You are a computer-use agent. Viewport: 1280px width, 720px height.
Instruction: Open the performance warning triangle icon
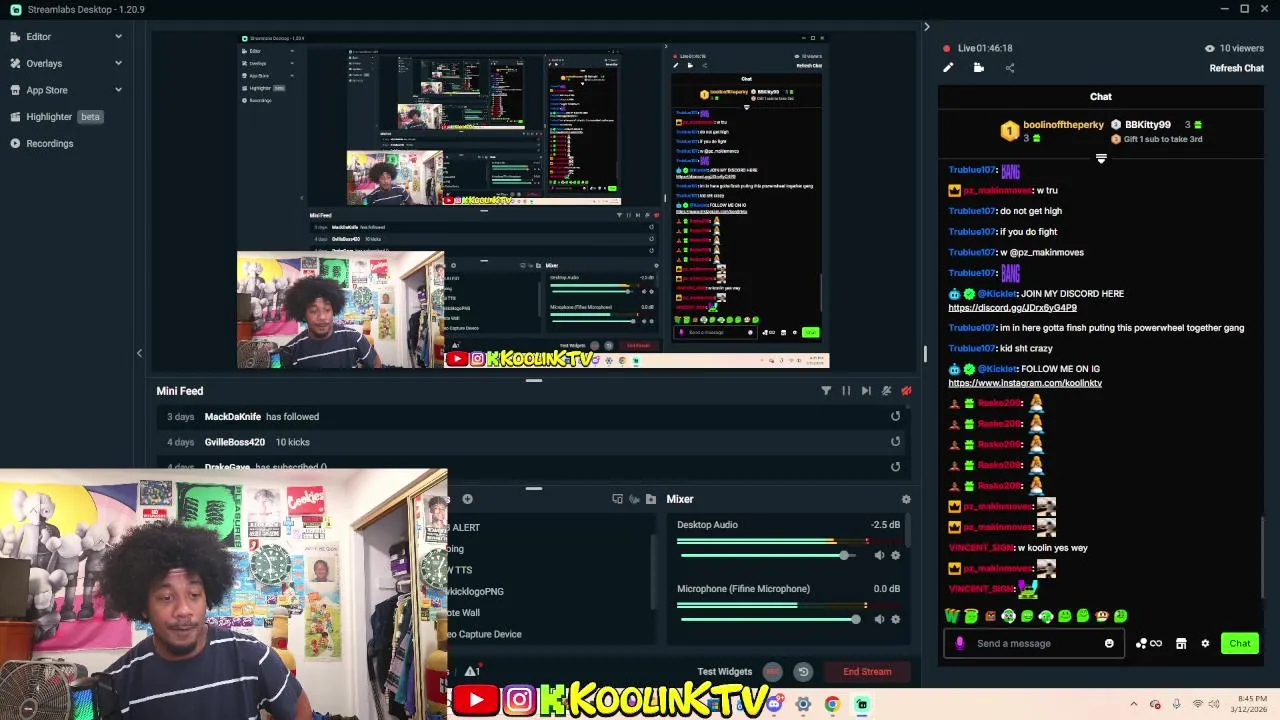click(472, 671)
